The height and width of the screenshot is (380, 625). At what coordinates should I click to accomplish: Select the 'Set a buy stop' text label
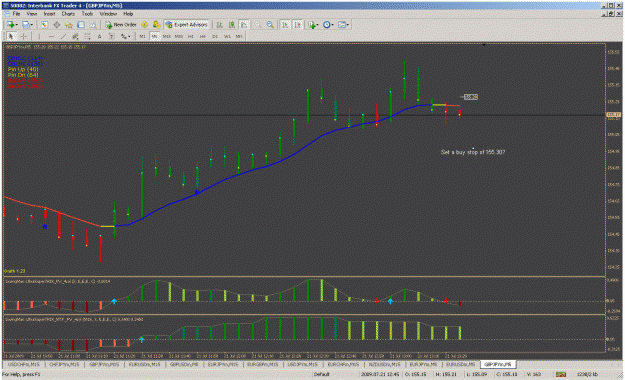[x=473, y=152]
